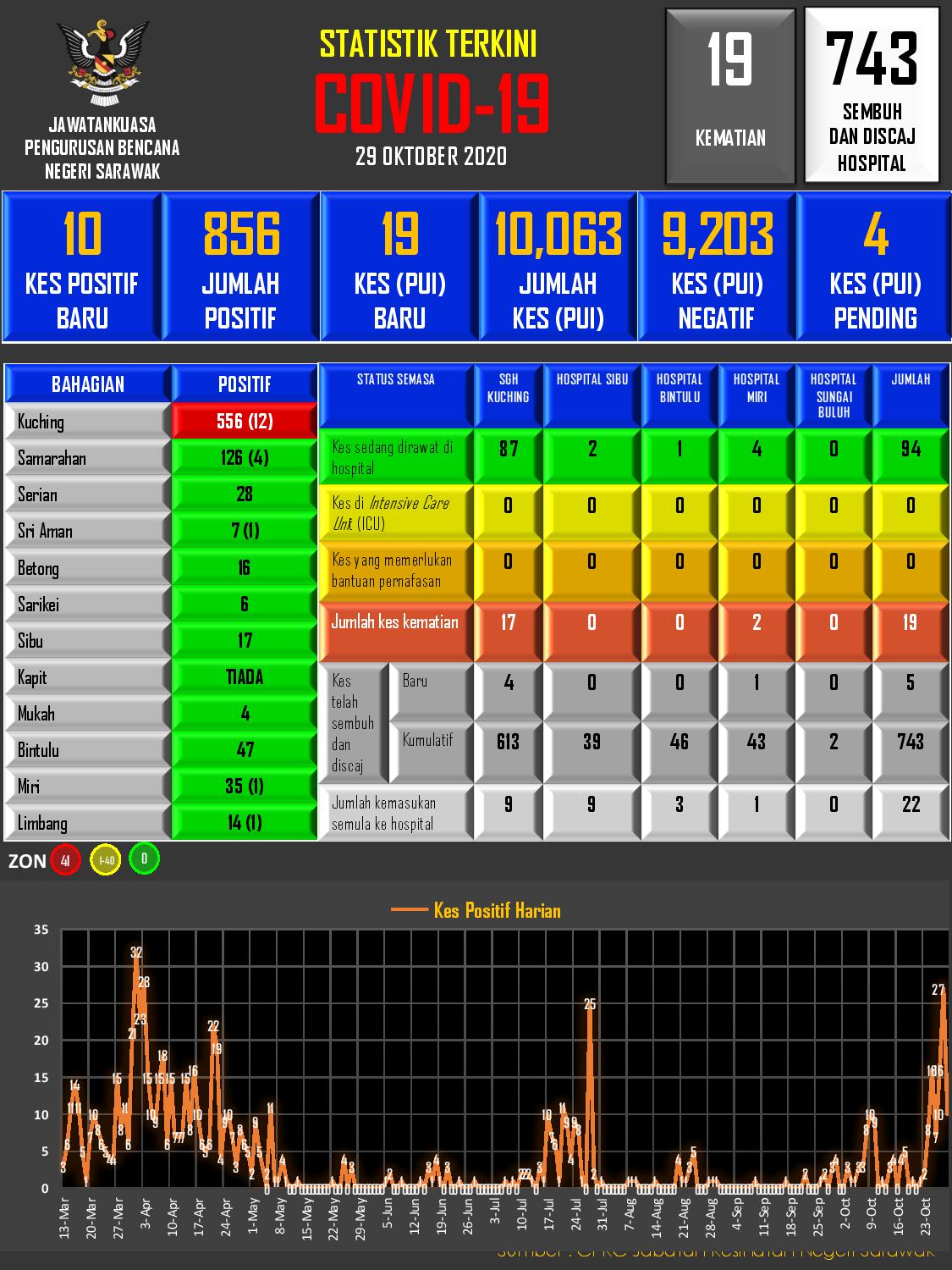The width and height of the screenshot is (952, 1270).
Task: Select the orange Kes Positif Harian legend
Action: pos(476,910)
